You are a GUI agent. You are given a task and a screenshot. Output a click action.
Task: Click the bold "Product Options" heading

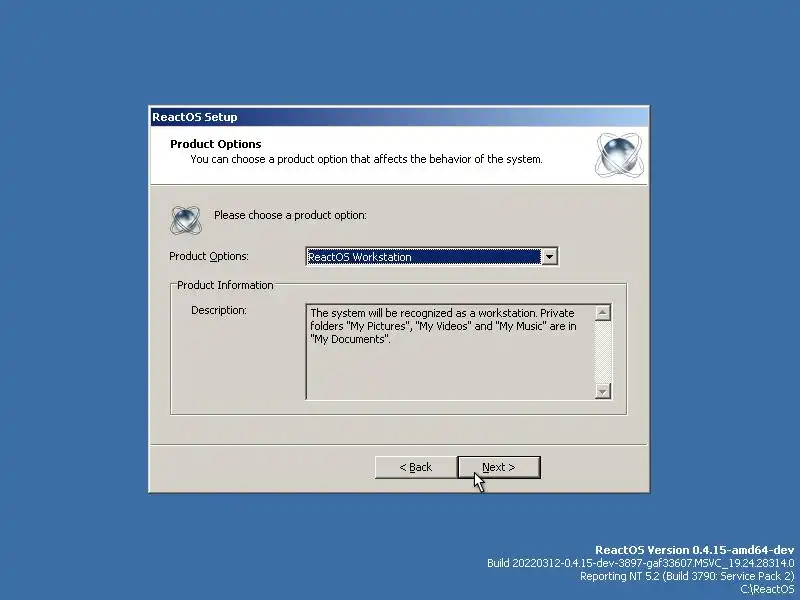pos(215,144)
